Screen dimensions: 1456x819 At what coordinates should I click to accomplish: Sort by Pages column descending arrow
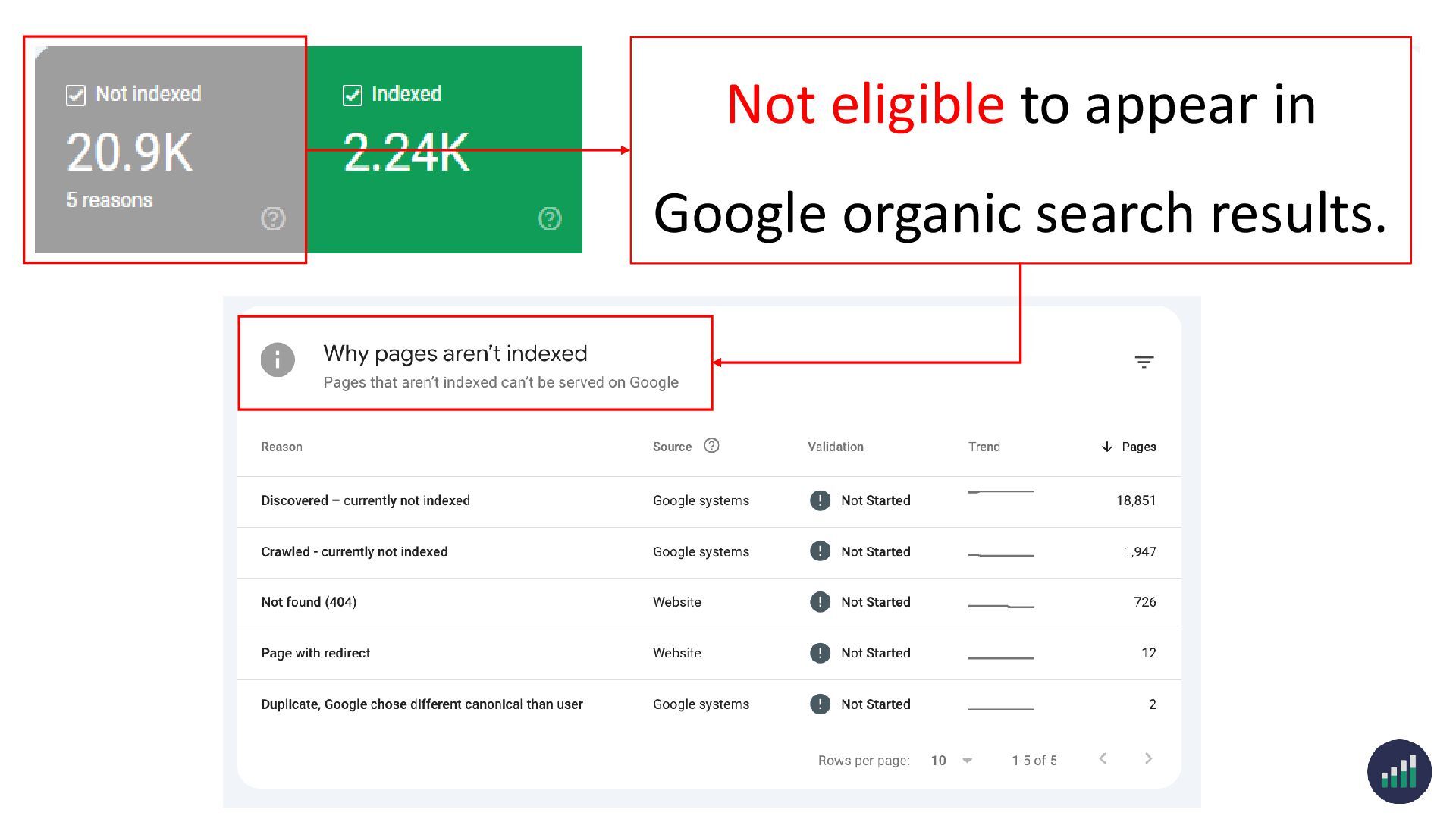[x=1106, y=447]
